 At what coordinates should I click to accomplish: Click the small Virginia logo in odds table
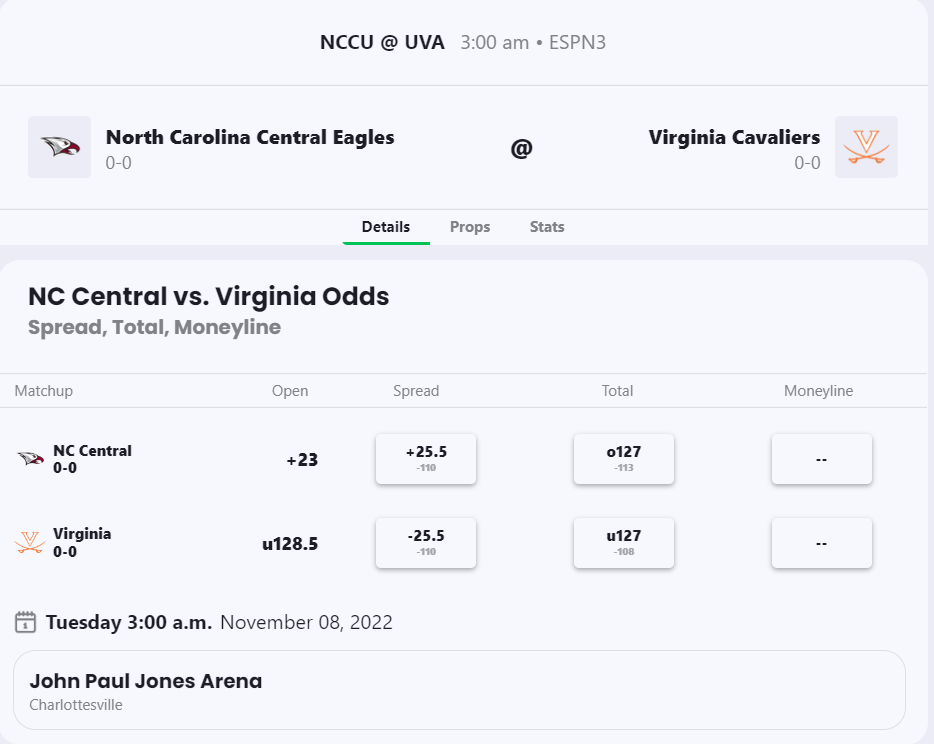point(30,543)
